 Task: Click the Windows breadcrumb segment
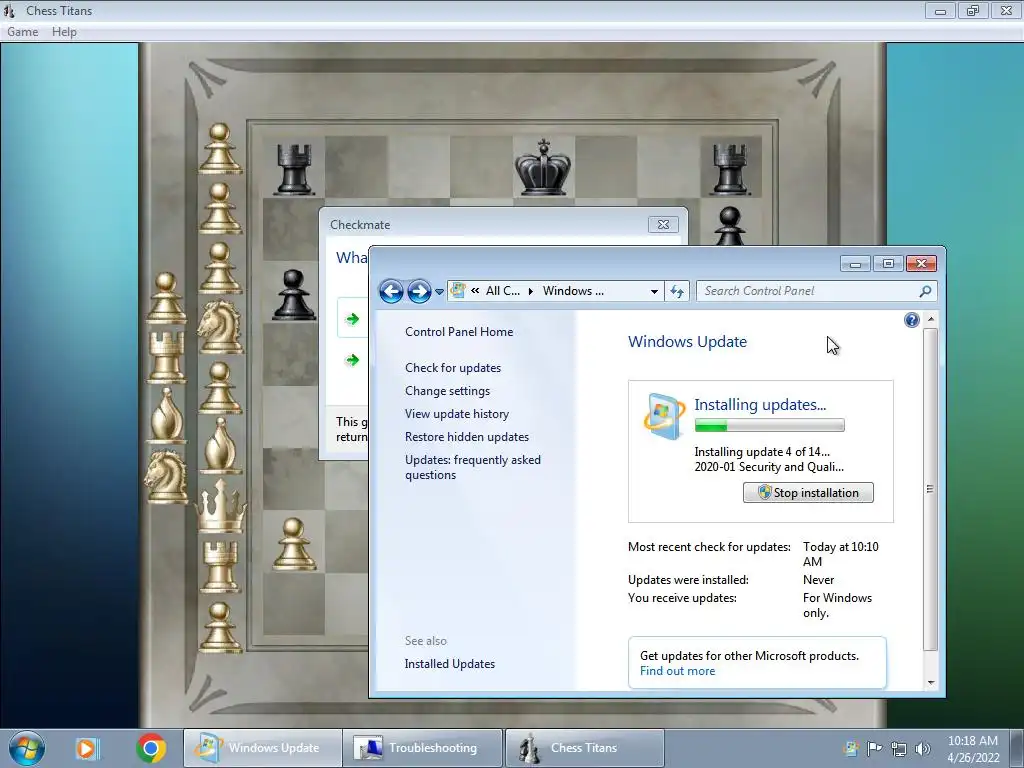(573, 291)
